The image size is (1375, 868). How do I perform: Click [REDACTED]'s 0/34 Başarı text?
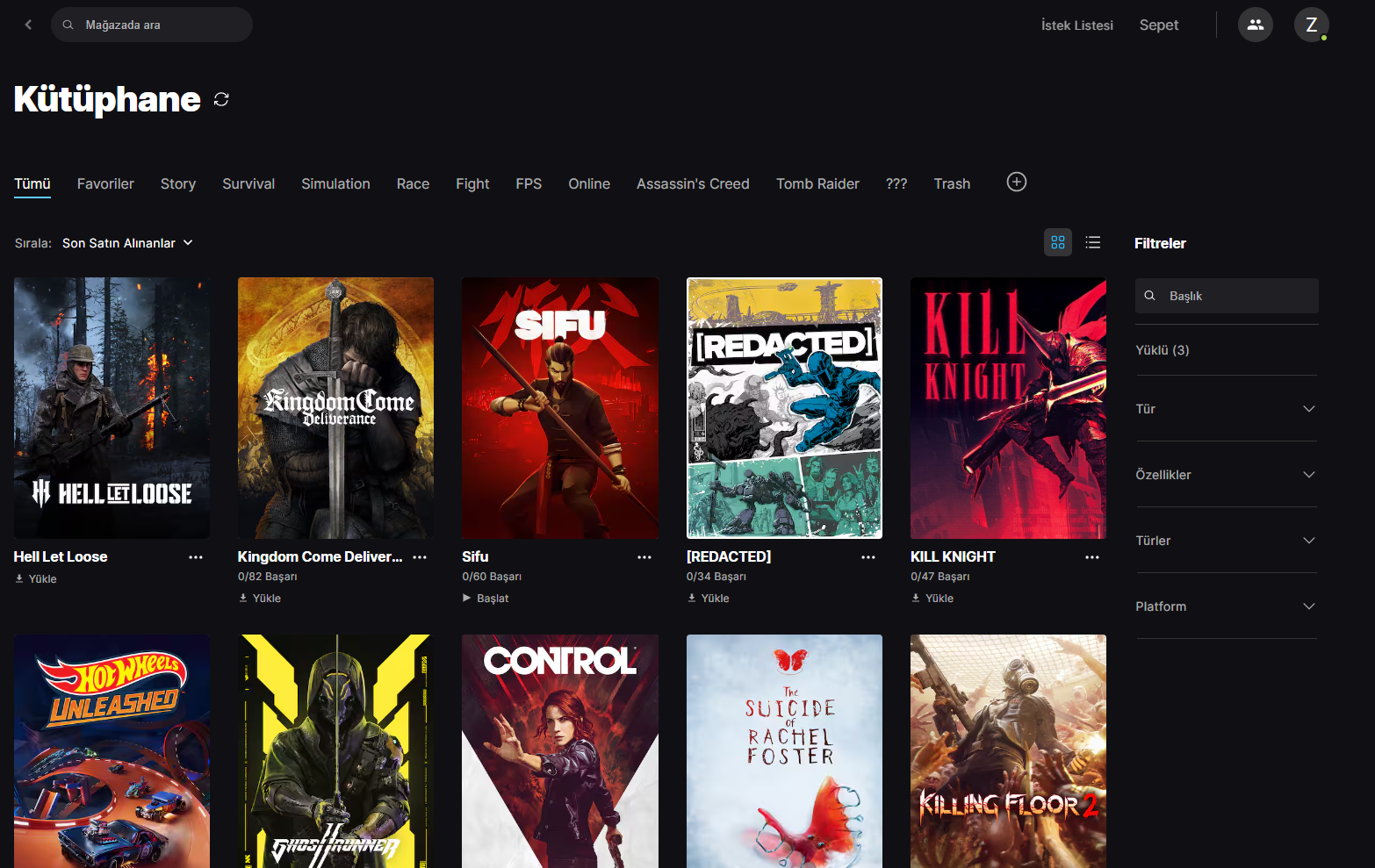tap(716, 577)
